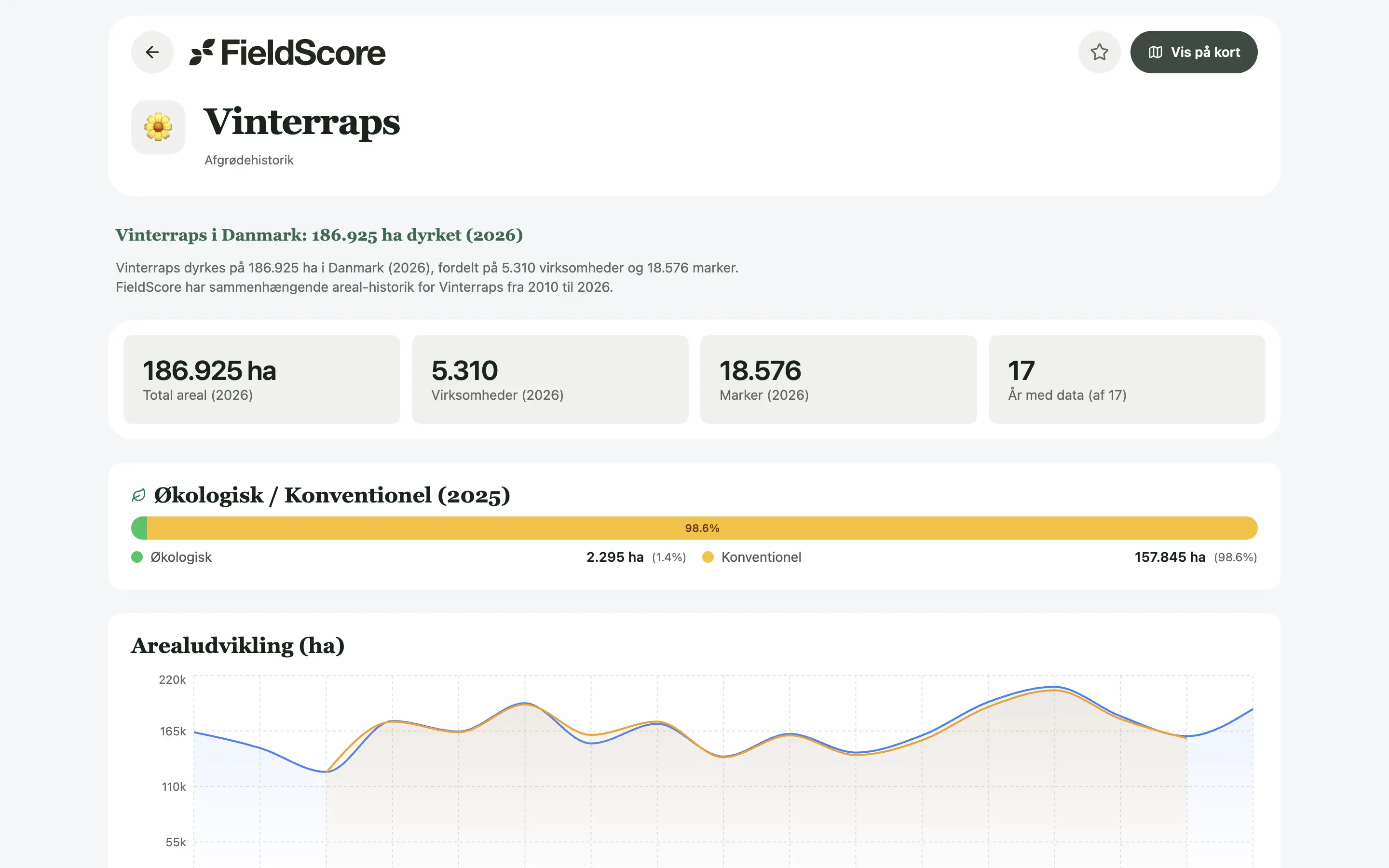This screenshot has width=1389, height=868.
Task: Click the Konventionel legend label
Action: pos(761,557)
